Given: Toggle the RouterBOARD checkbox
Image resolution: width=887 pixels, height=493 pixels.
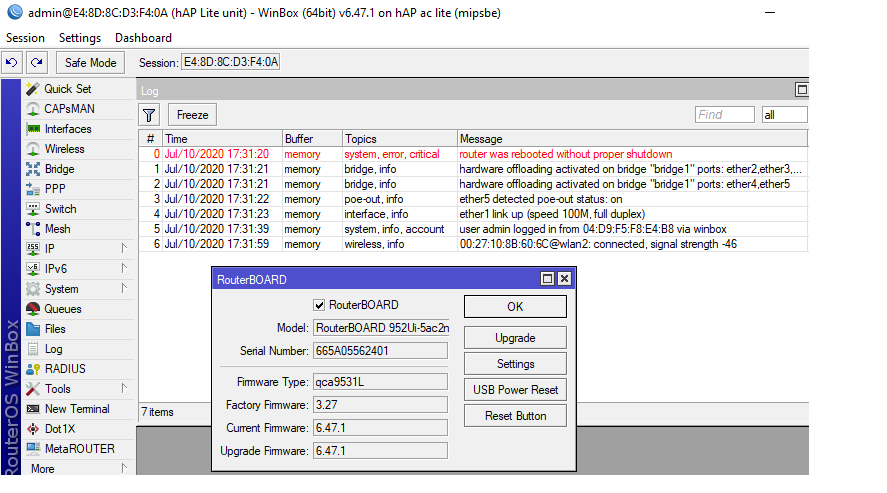Looking at the screenshot, I should click(x=319, y=305).
